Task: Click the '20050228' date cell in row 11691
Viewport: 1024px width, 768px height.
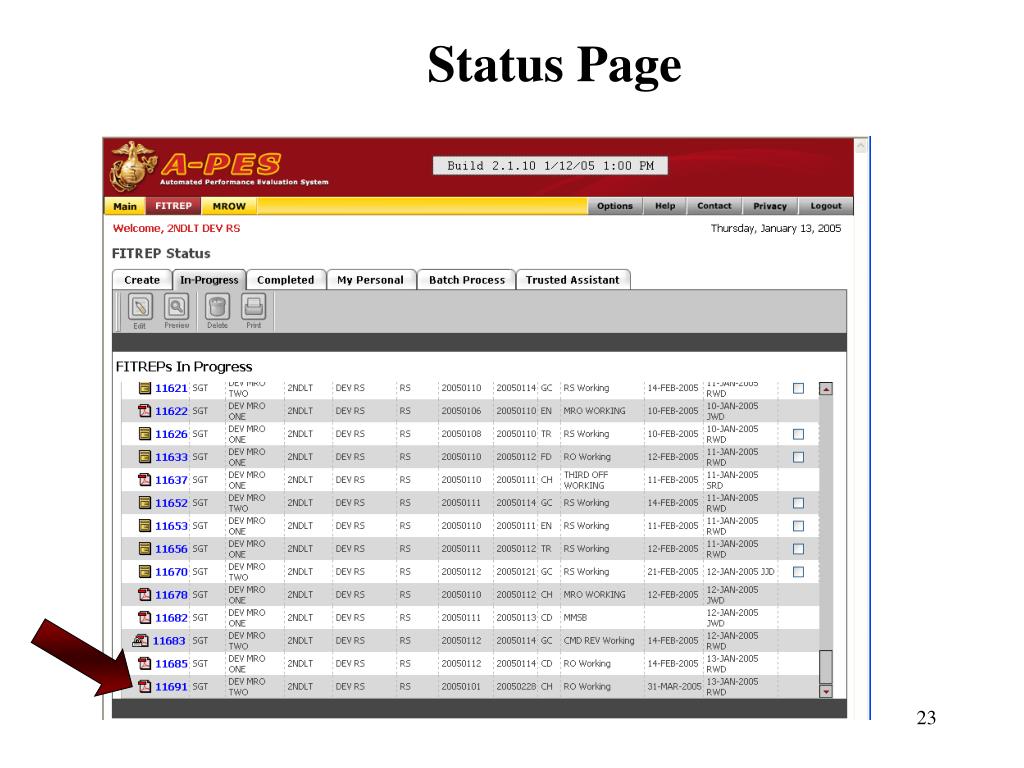Action: coord(516,686)
